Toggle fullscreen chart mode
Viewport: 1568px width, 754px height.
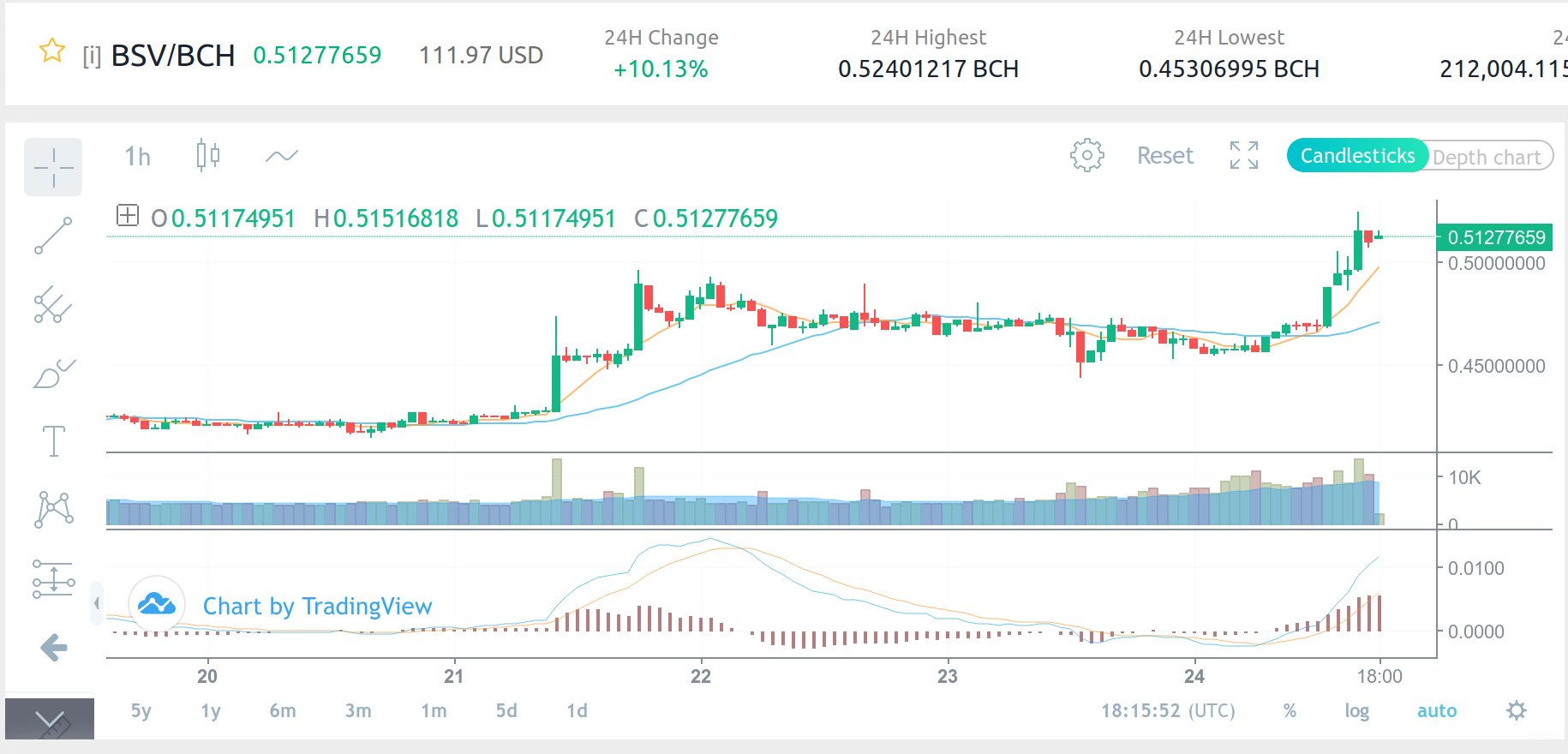[x=1244, y=155]
